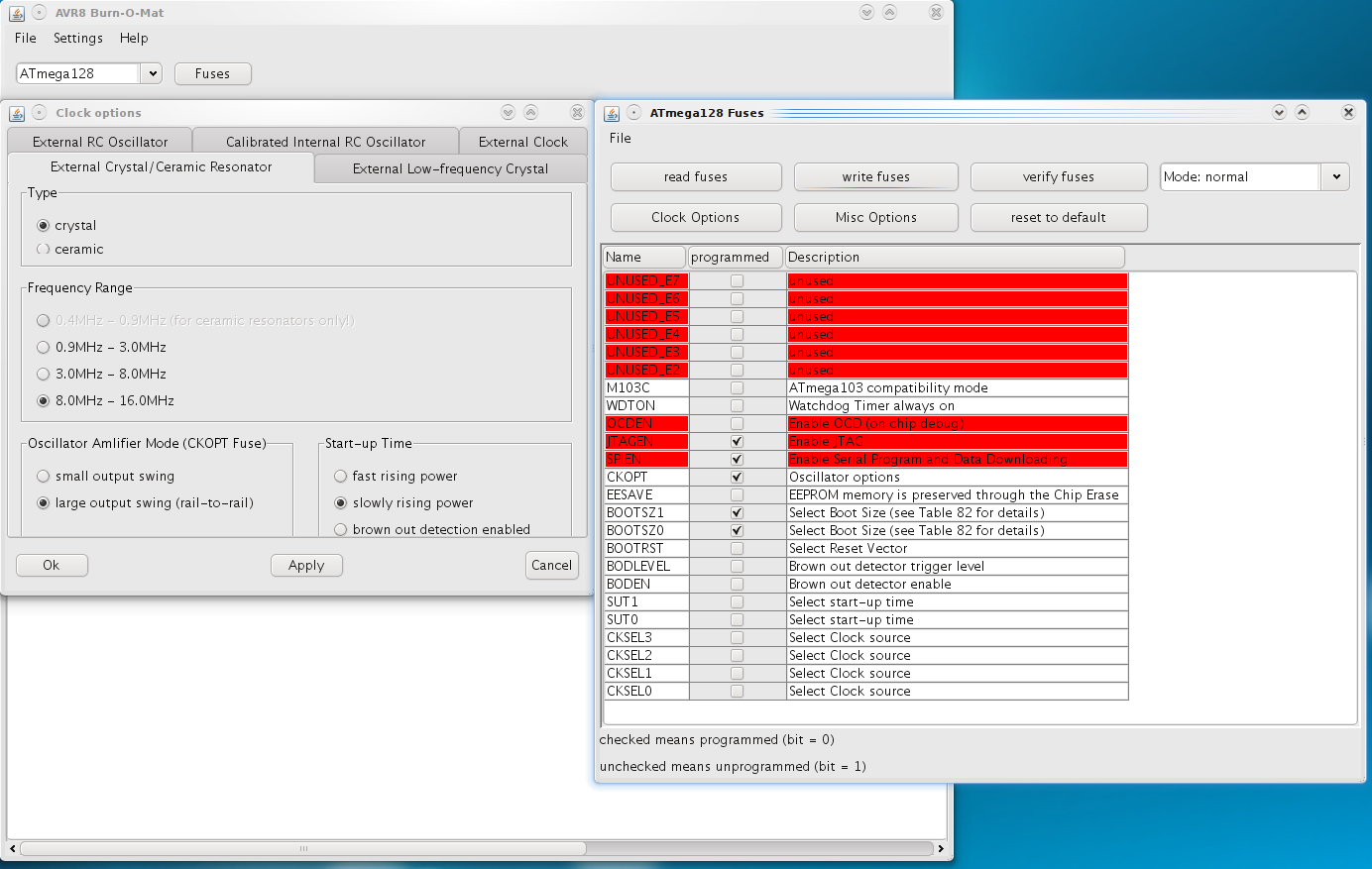Open the Help menu
The width and height of the screenshot is (1372, 869).
click(134, 39)
